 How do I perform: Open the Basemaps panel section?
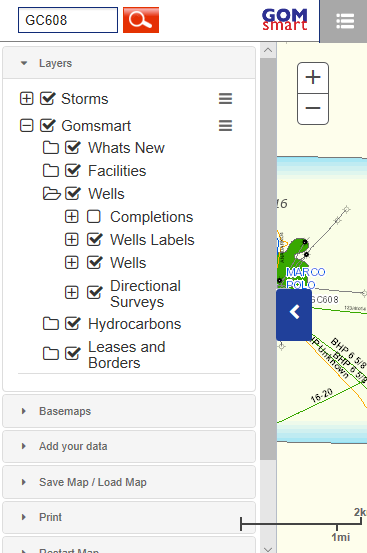click(129, 411)
